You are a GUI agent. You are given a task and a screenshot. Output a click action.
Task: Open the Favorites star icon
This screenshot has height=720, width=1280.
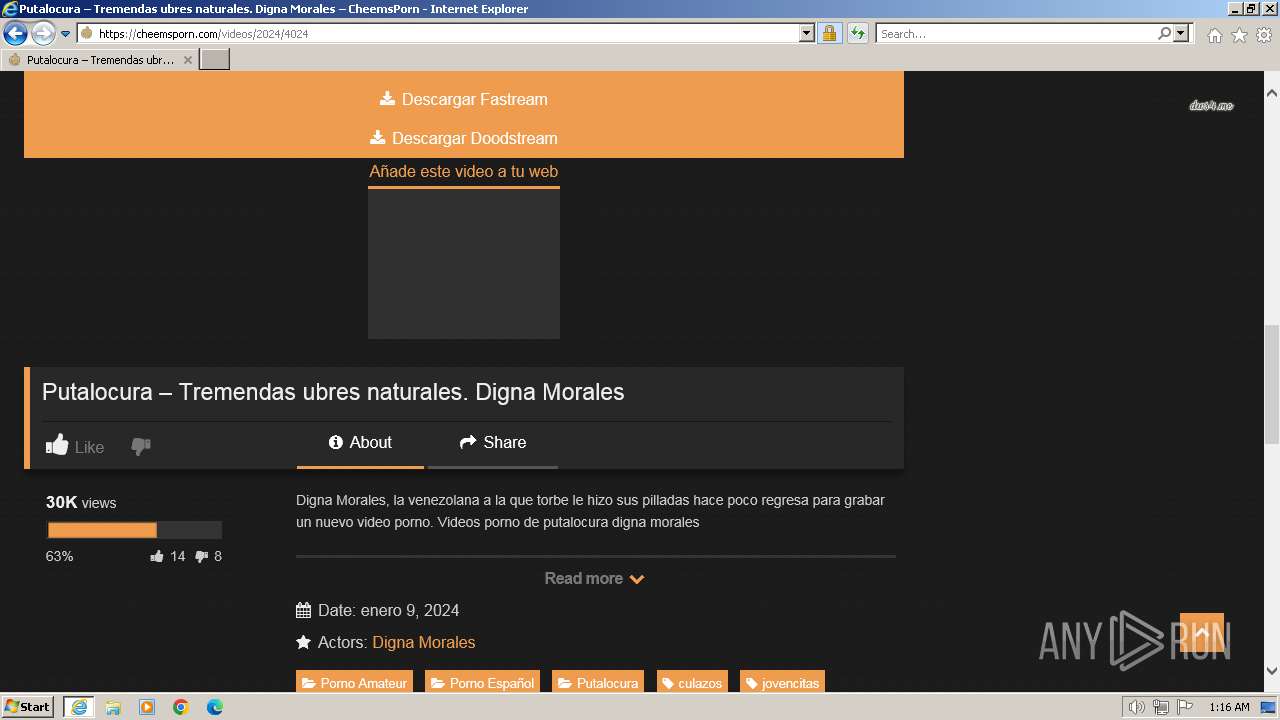tap(1239, 35)
